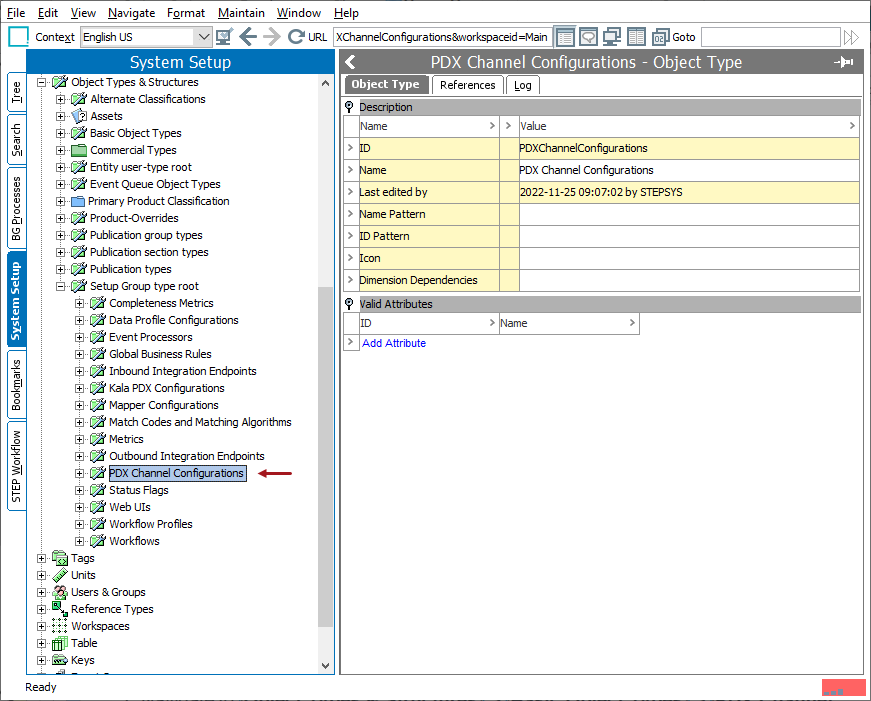
Task: Open the Maintain menu
Action: pos(241,13)
